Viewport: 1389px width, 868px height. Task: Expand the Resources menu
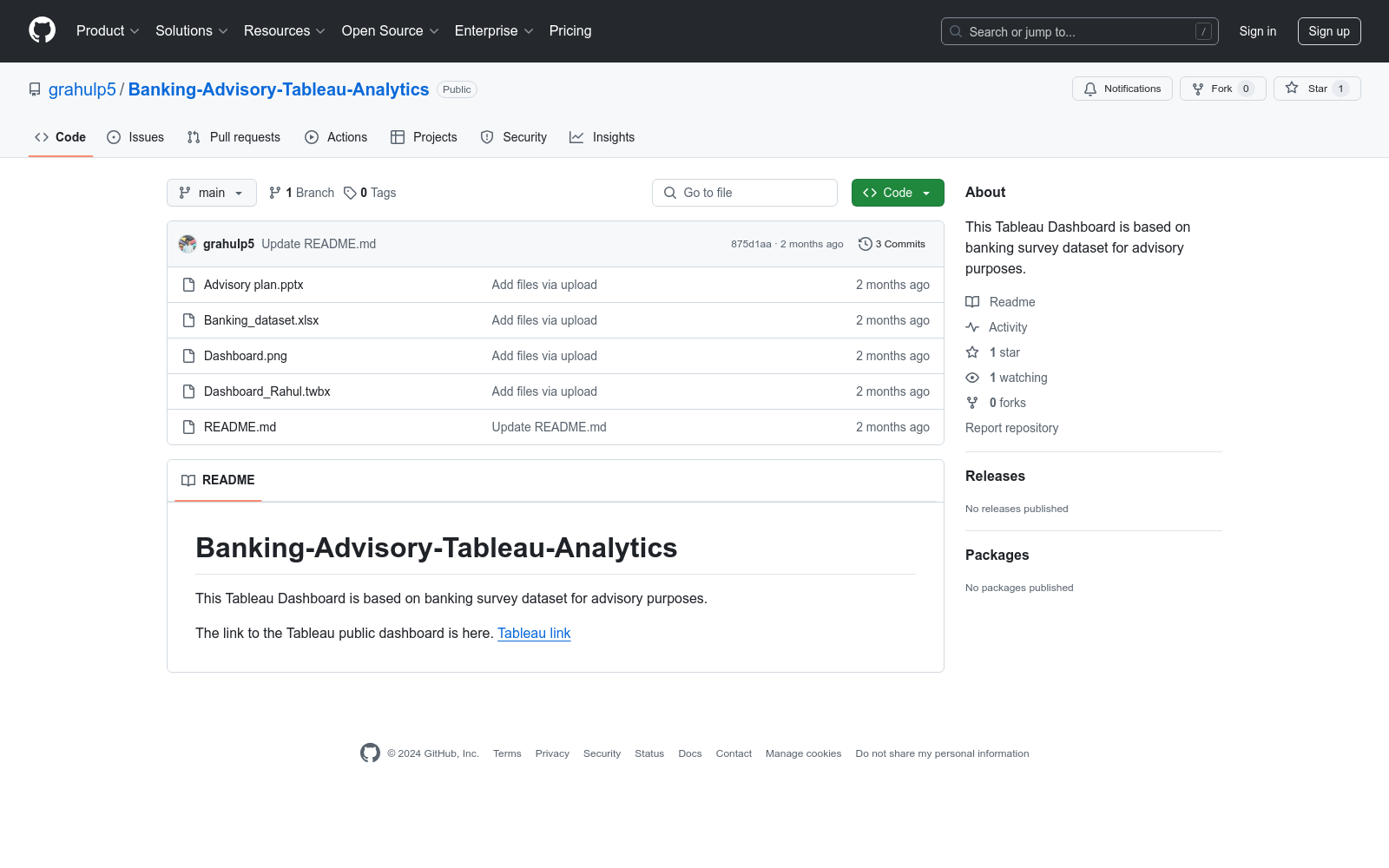(x=285, y=31)
